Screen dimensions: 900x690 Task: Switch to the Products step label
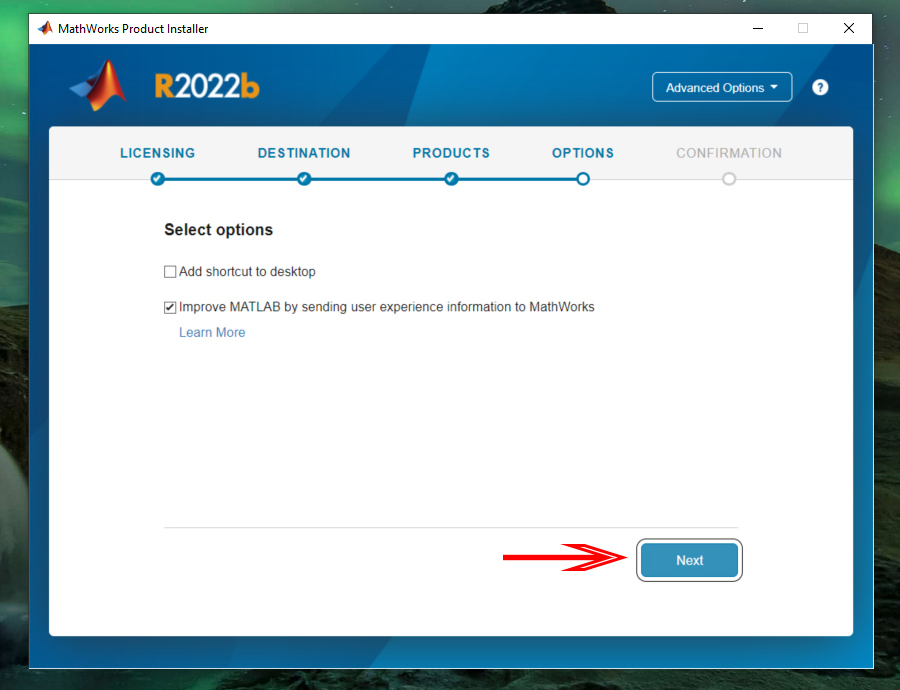pos(451,153)
